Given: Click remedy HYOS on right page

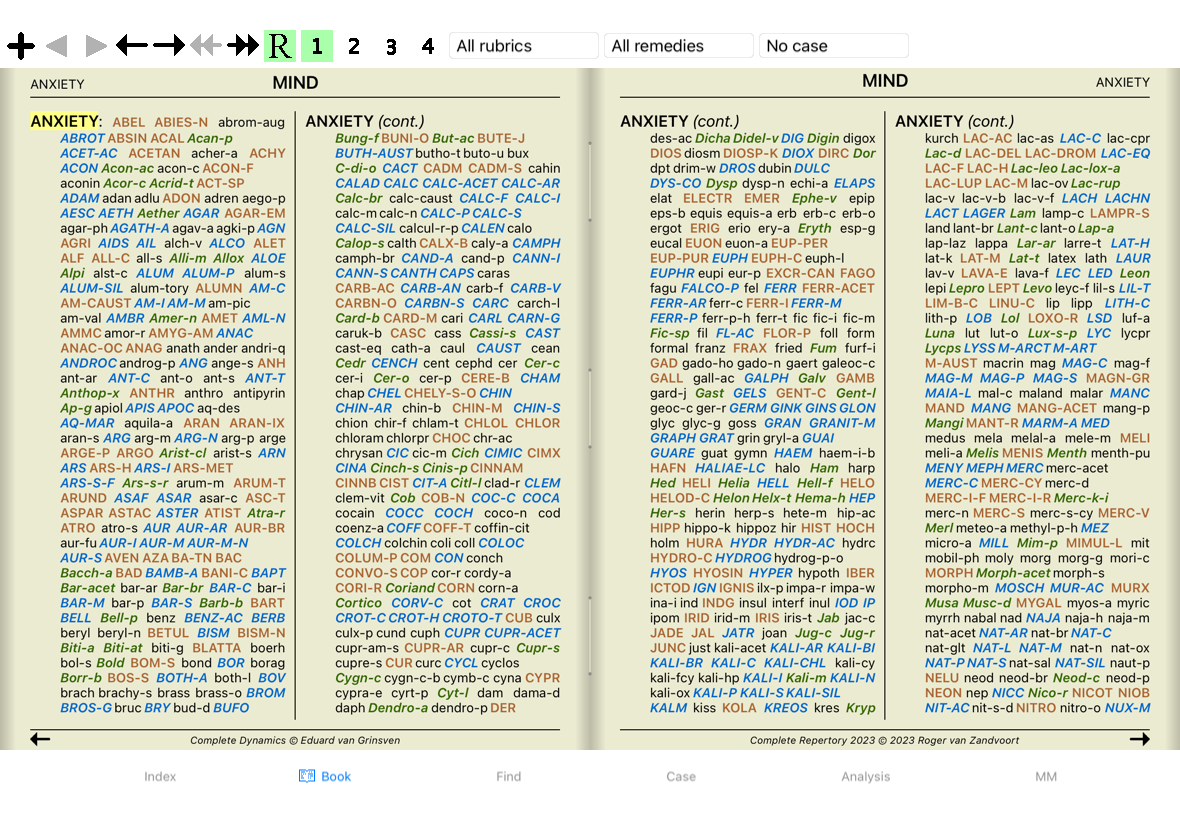Looking at the screenshot, I should (668, 573).
